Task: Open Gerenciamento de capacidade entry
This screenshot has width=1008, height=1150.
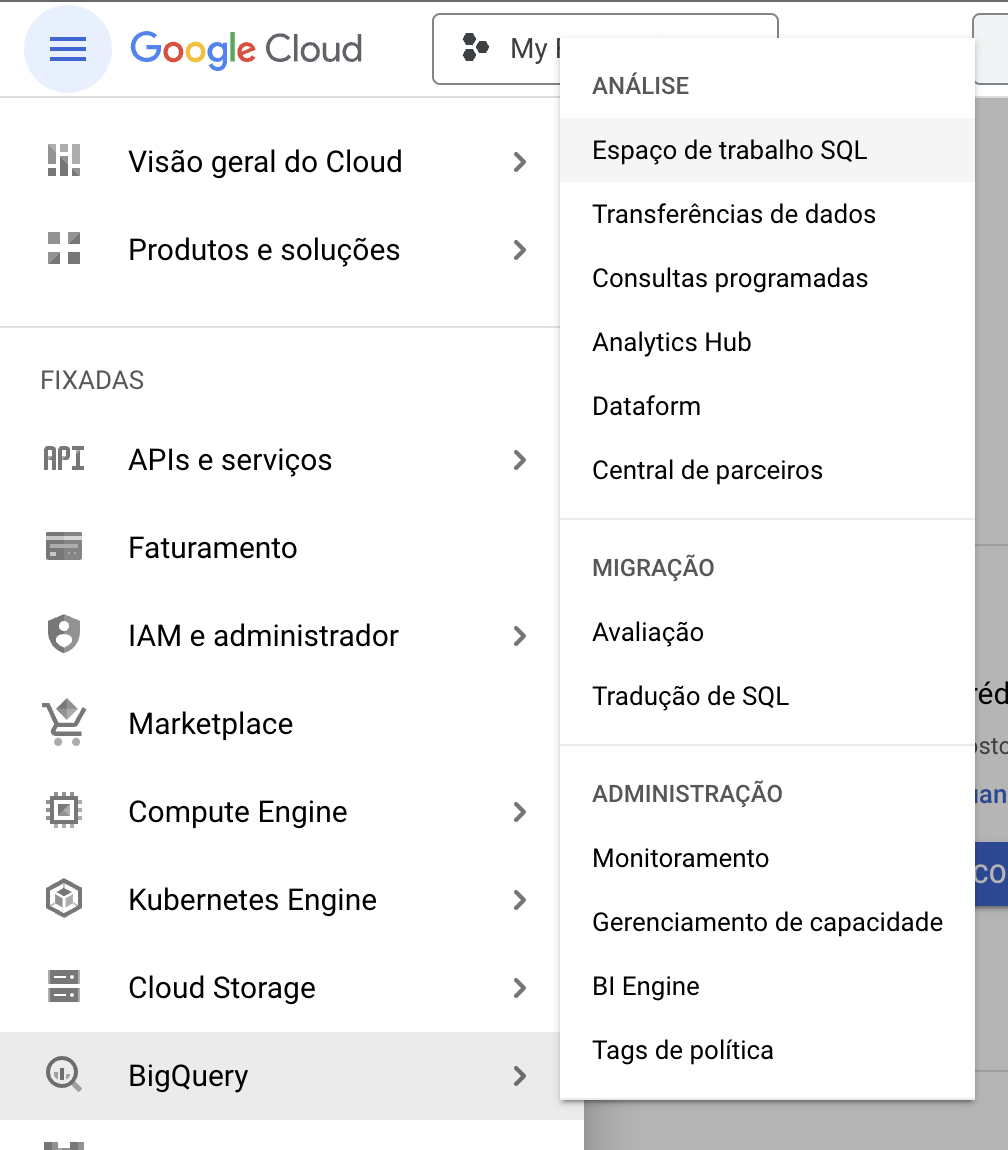Action: [x=767, y=922]
